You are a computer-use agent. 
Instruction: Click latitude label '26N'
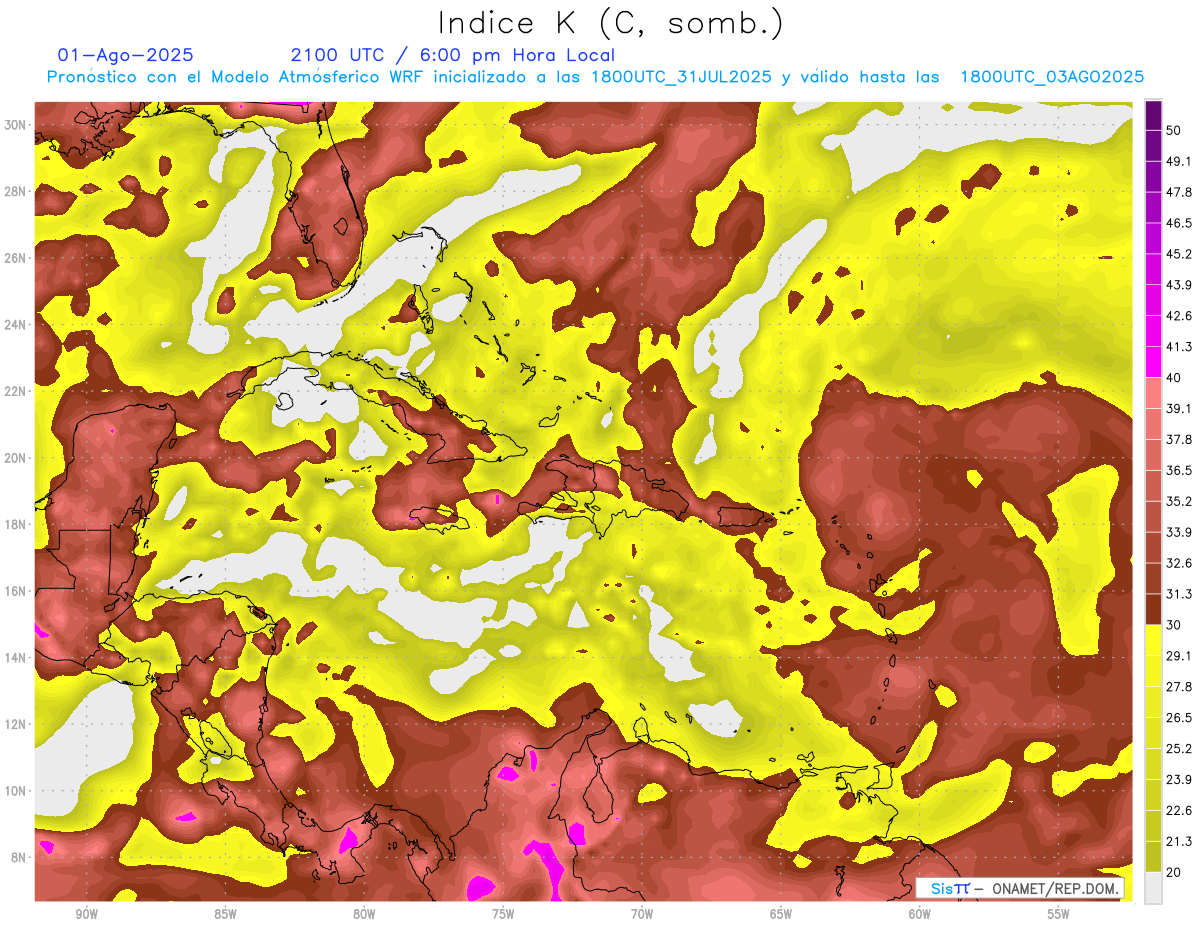tap(15, 258)
